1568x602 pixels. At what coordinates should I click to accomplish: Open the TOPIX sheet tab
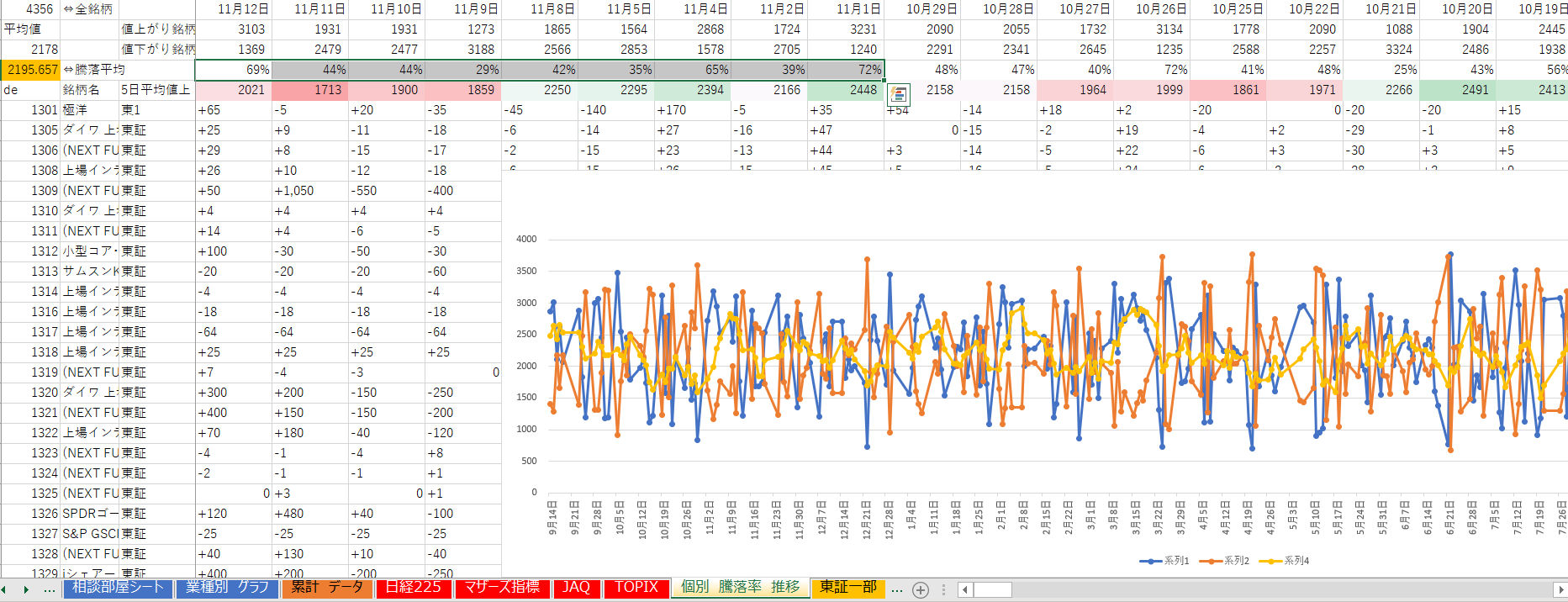coord(636,588)
